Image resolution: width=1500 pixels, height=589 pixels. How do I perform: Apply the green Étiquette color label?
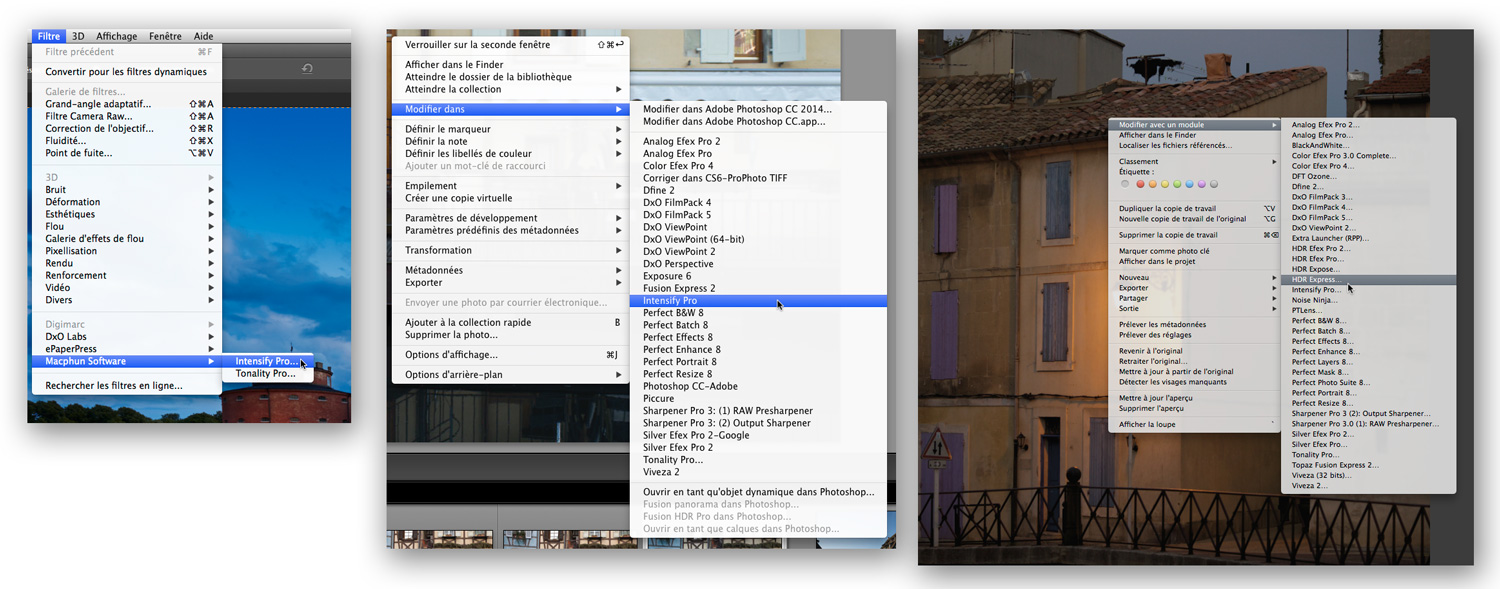[x=1177, y=184]
